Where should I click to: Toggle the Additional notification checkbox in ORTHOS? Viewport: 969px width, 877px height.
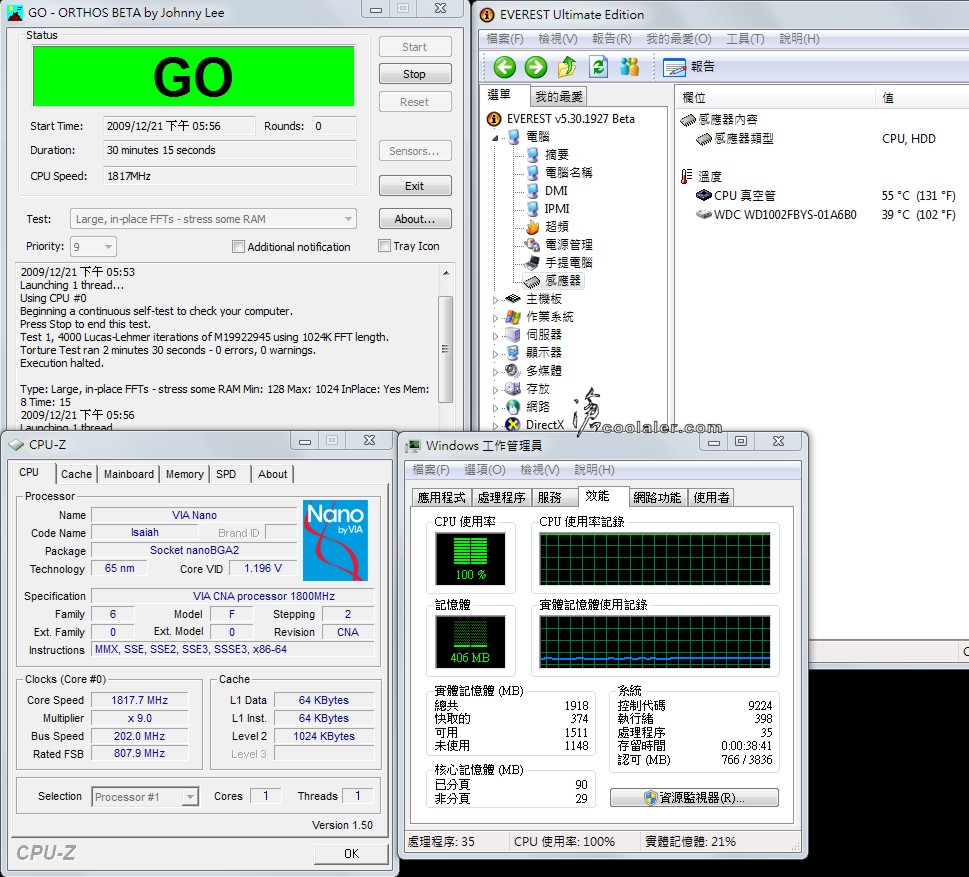tap(238, 247)
